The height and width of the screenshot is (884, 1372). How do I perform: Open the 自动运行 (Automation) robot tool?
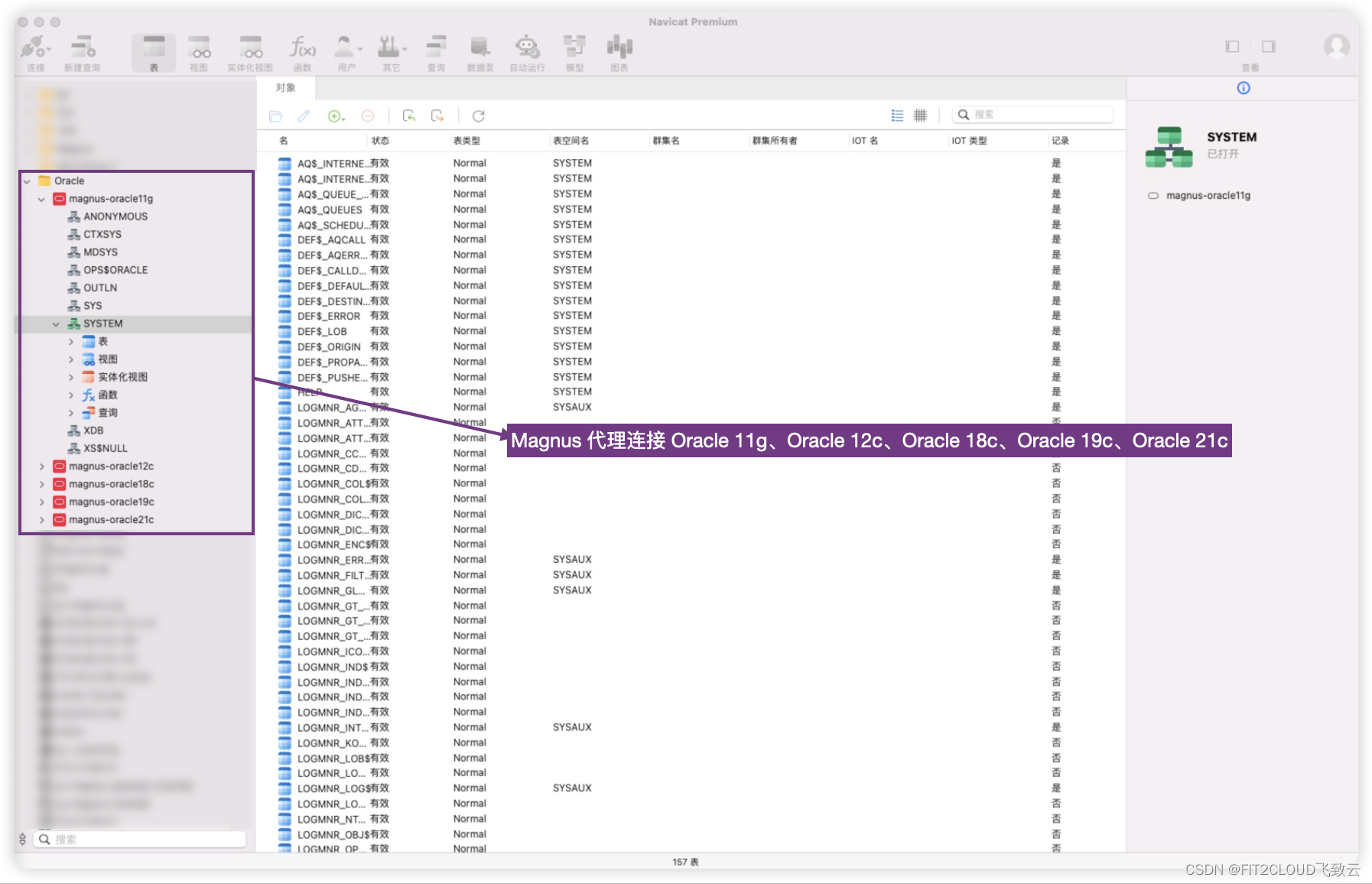click(x=527, y=53)
